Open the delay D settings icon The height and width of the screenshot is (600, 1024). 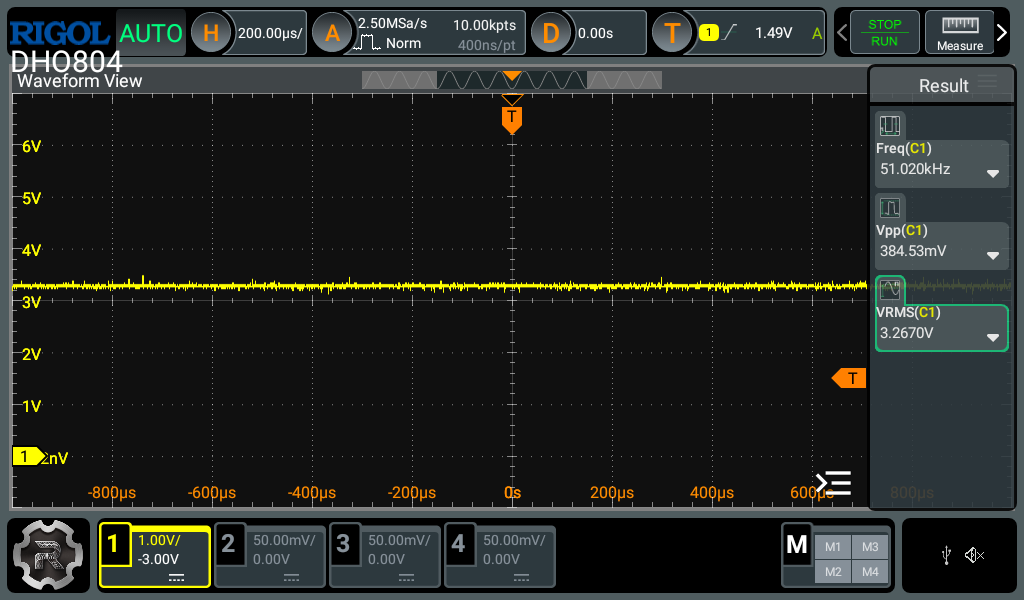click(550, 33)
